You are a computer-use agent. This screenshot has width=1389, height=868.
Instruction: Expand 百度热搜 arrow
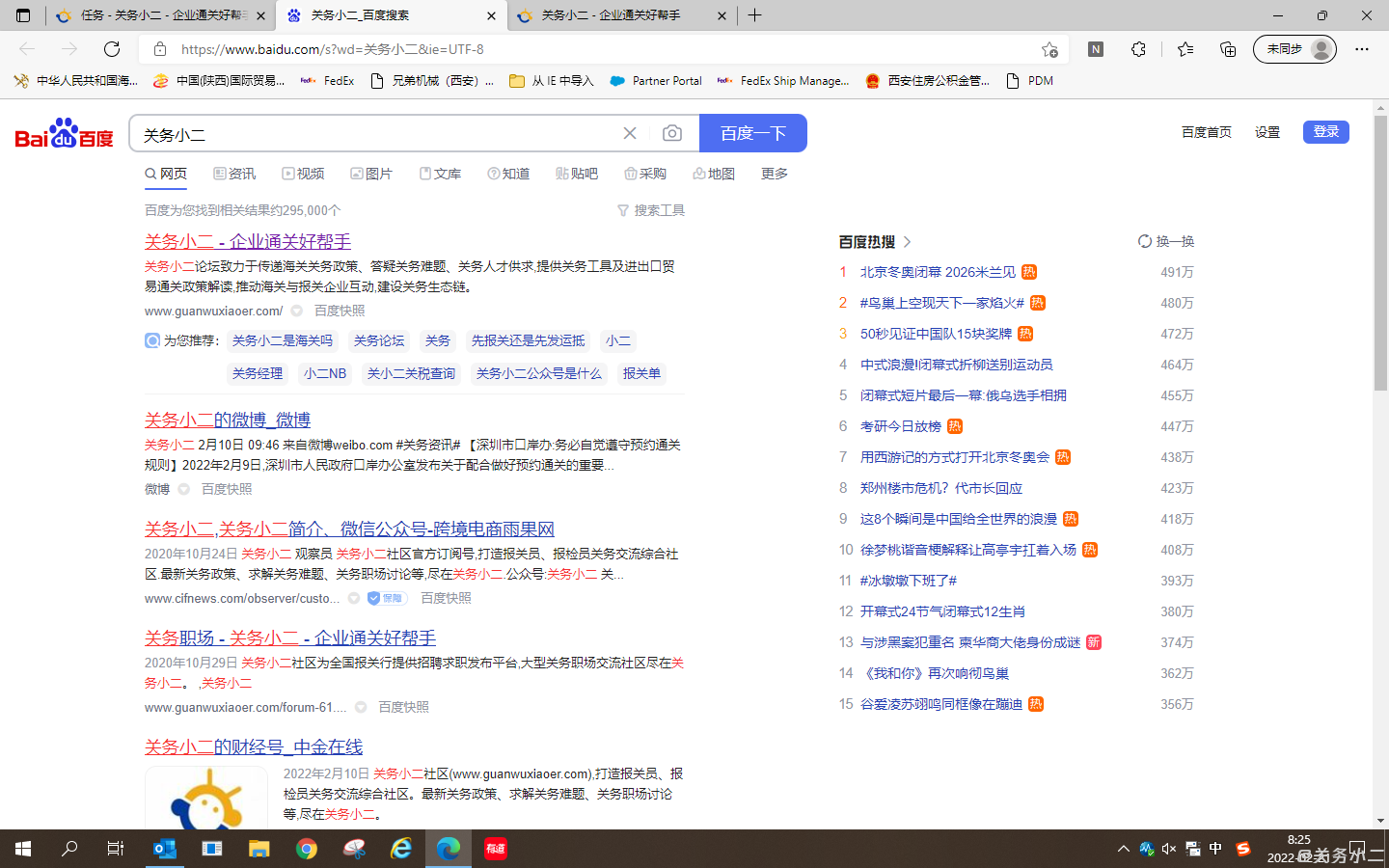(x=908, y=241)
